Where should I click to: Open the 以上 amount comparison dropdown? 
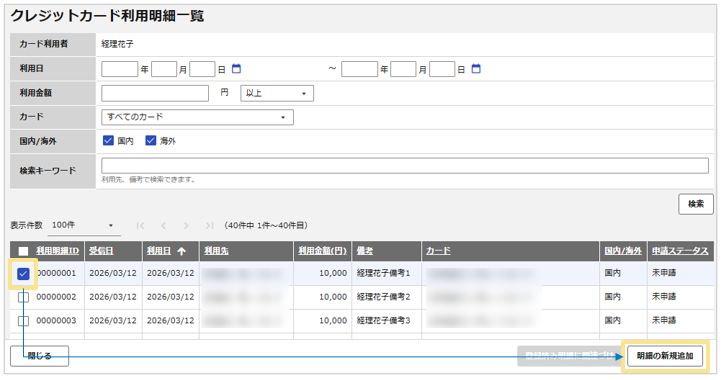(277, 93)
